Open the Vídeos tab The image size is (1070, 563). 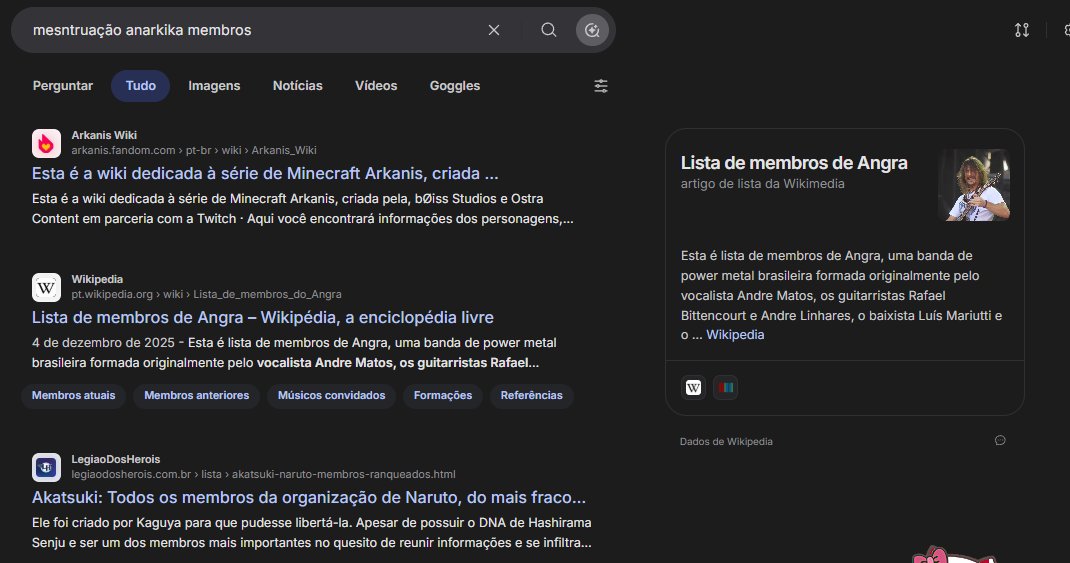click(x=376, y=86)
